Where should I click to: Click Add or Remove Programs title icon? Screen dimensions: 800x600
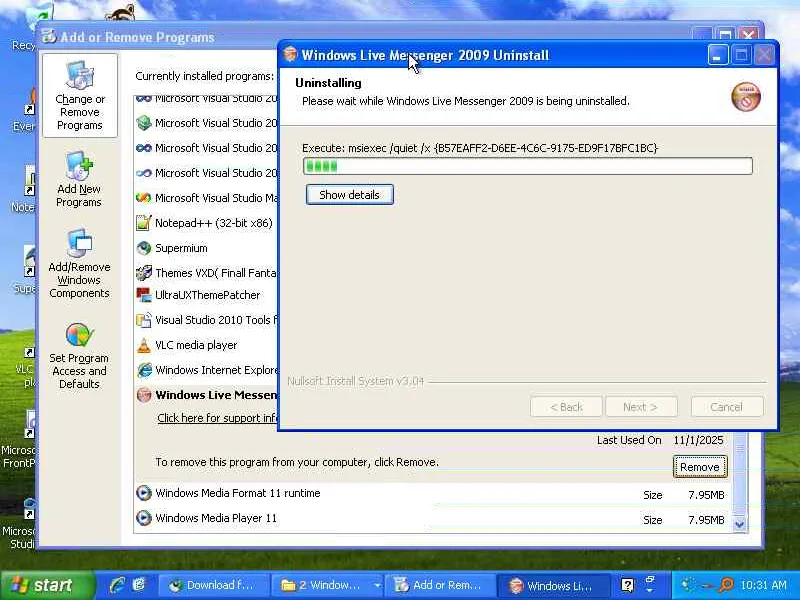point(48,37)
